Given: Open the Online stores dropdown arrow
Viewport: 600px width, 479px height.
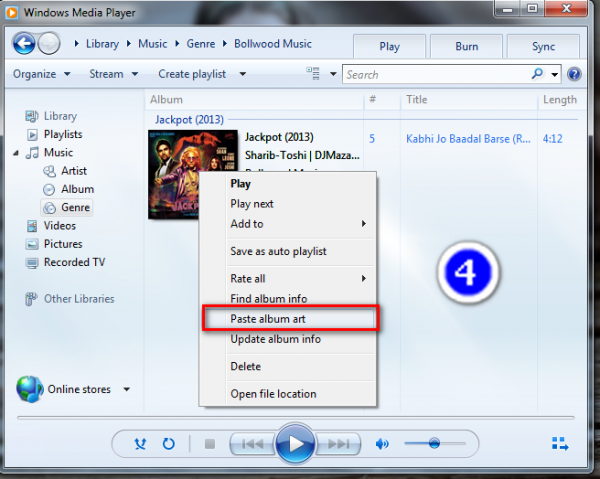Looking at the screenshot, I should (126, 389).
